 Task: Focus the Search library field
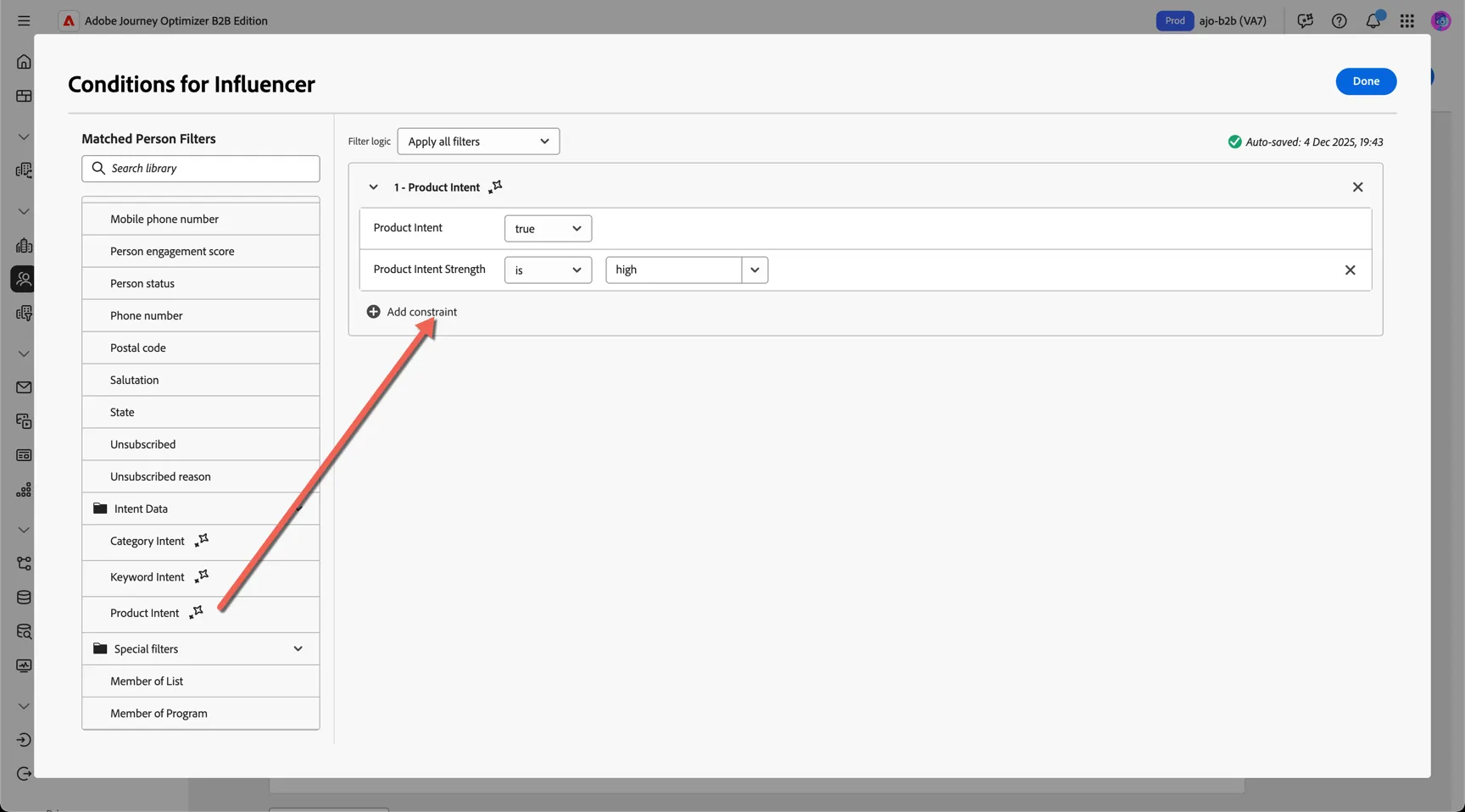(x=201, y=169)
